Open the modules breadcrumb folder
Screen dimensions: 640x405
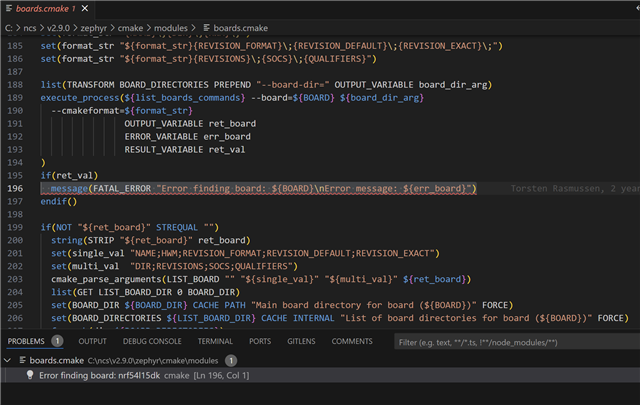point(171,28)
